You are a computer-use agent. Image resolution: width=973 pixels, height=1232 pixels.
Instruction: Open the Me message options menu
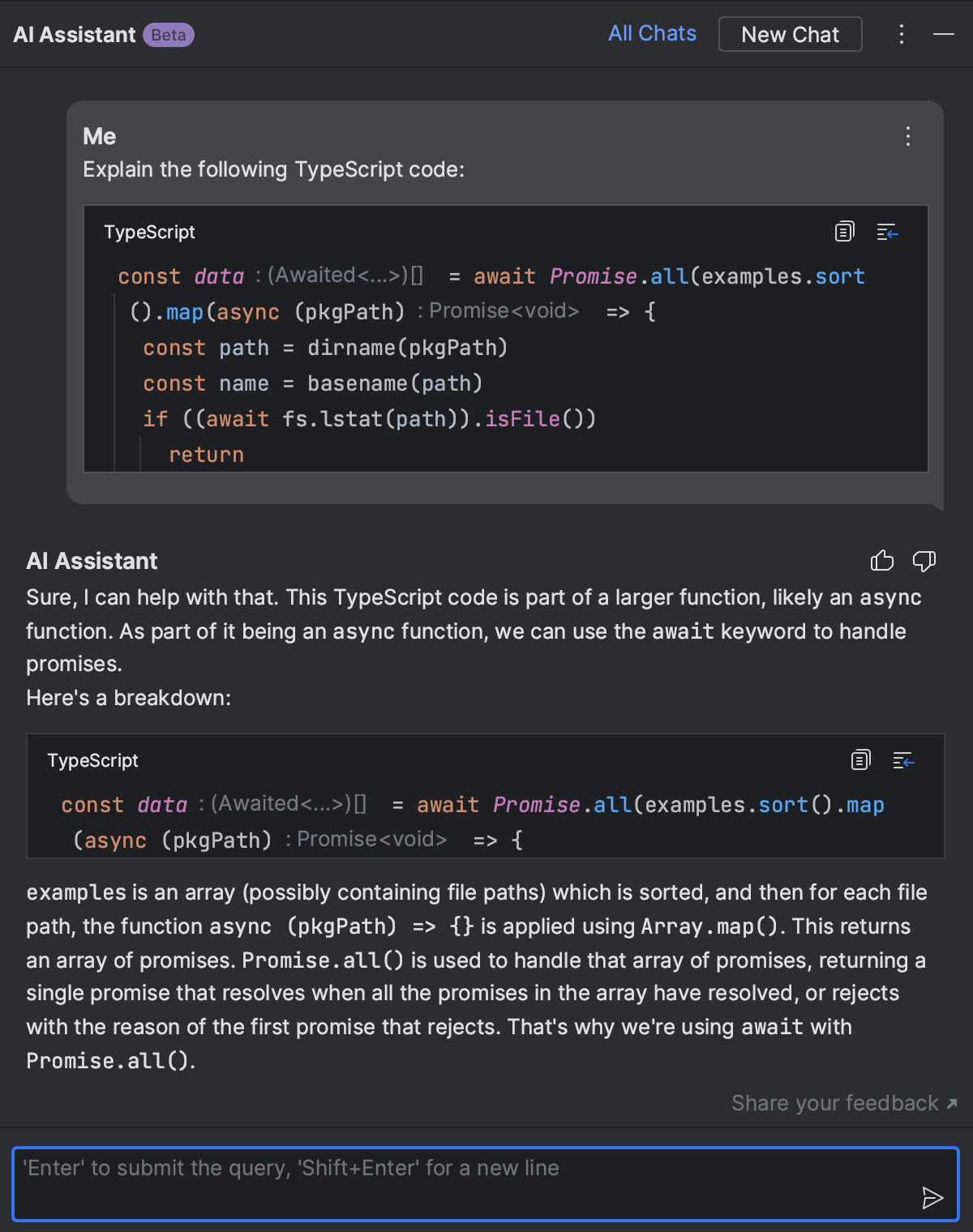pyautogui.click(x=908, y=136)
